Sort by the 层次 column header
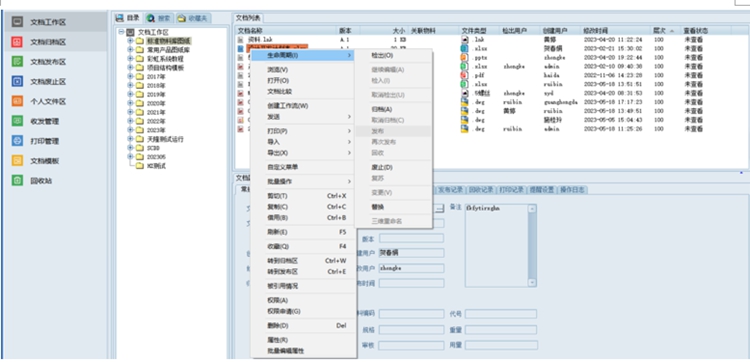750x362 pixels. [x=666, y=31]
